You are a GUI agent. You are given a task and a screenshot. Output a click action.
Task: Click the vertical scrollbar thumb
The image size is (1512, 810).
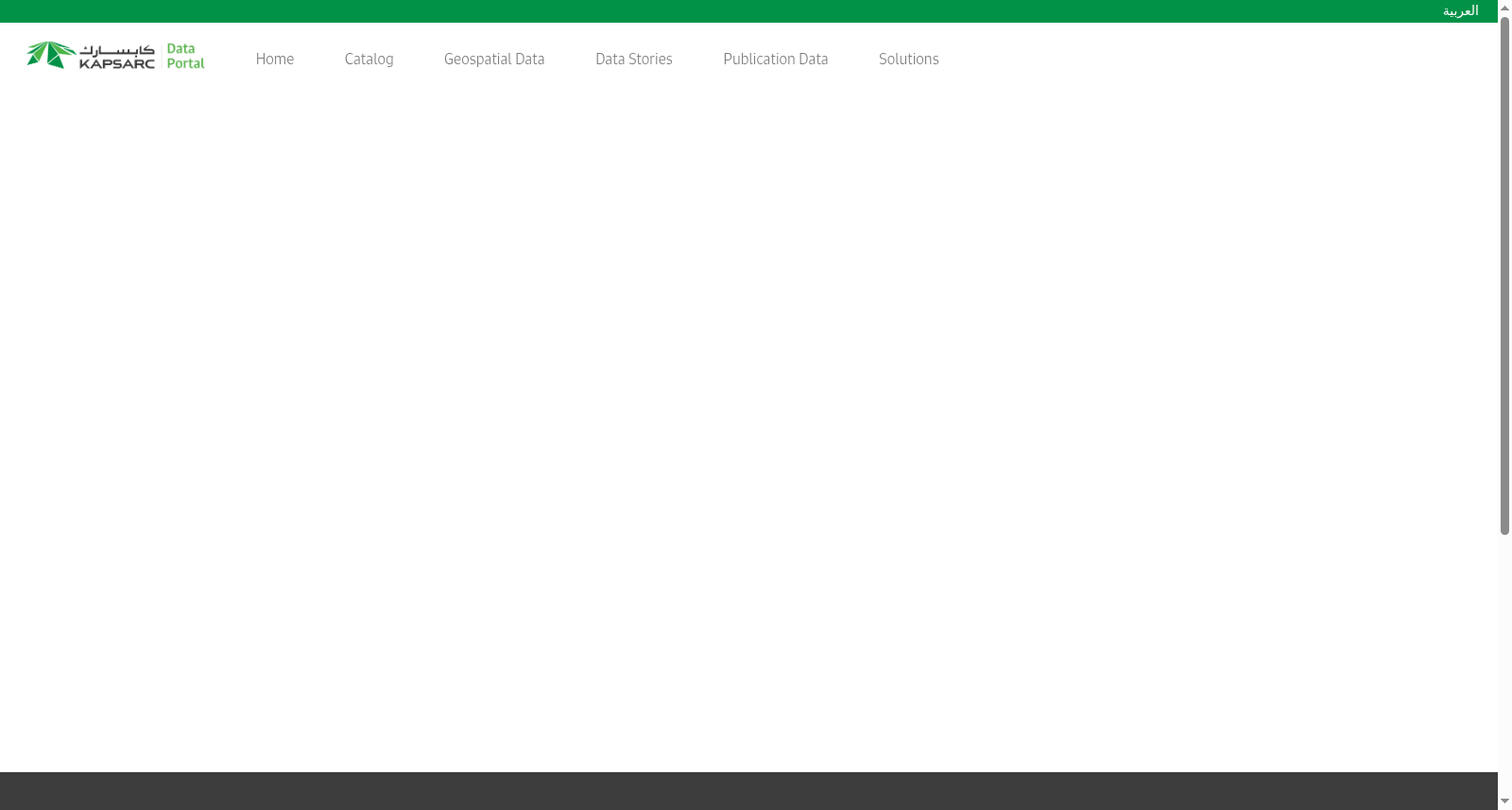pyautogui.click(x=1504, y=275)
